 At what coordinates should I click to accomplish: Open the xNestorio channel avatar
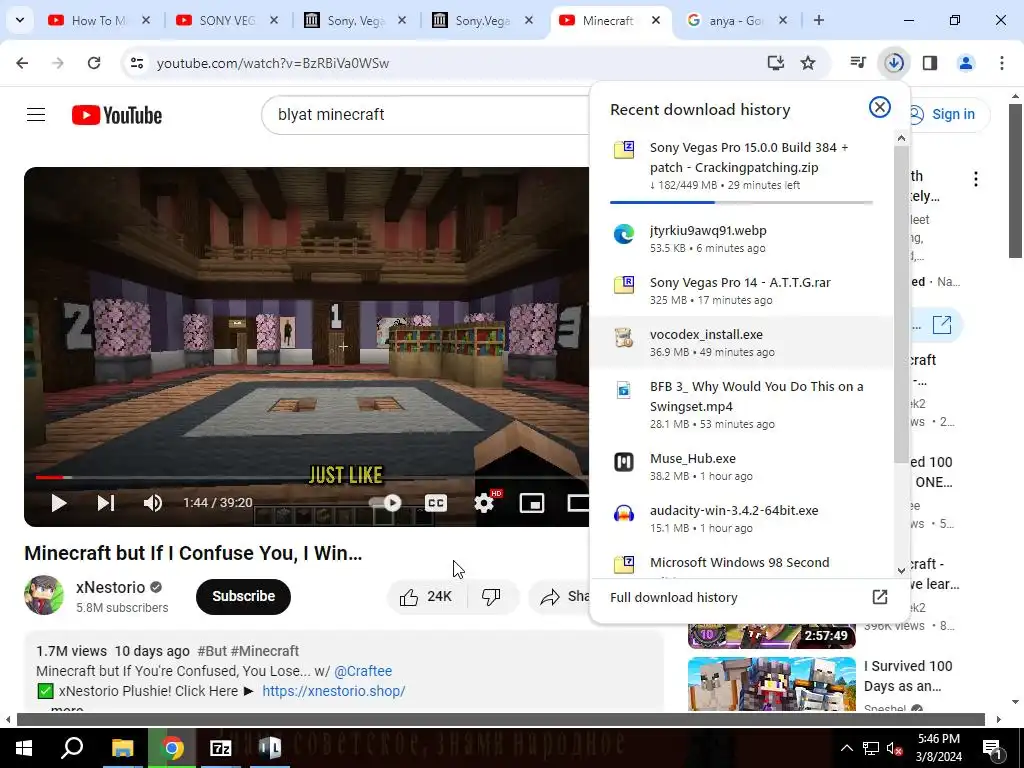pyautogui.click(x=44, y=595)
